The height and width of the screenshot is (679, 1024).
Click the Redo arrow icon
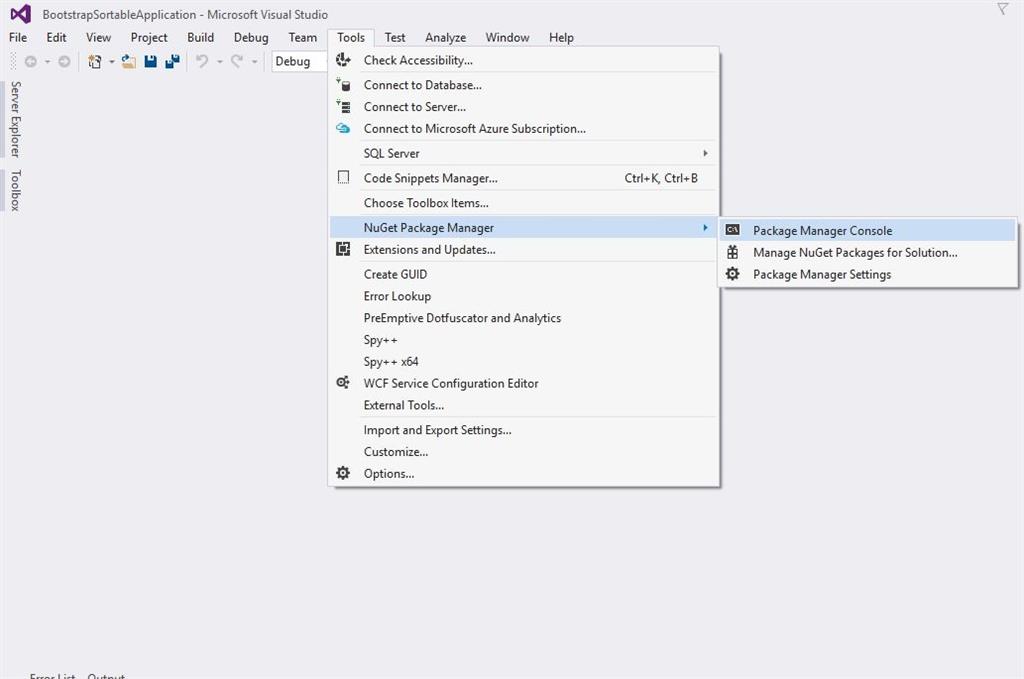click(x=237, y=61)
